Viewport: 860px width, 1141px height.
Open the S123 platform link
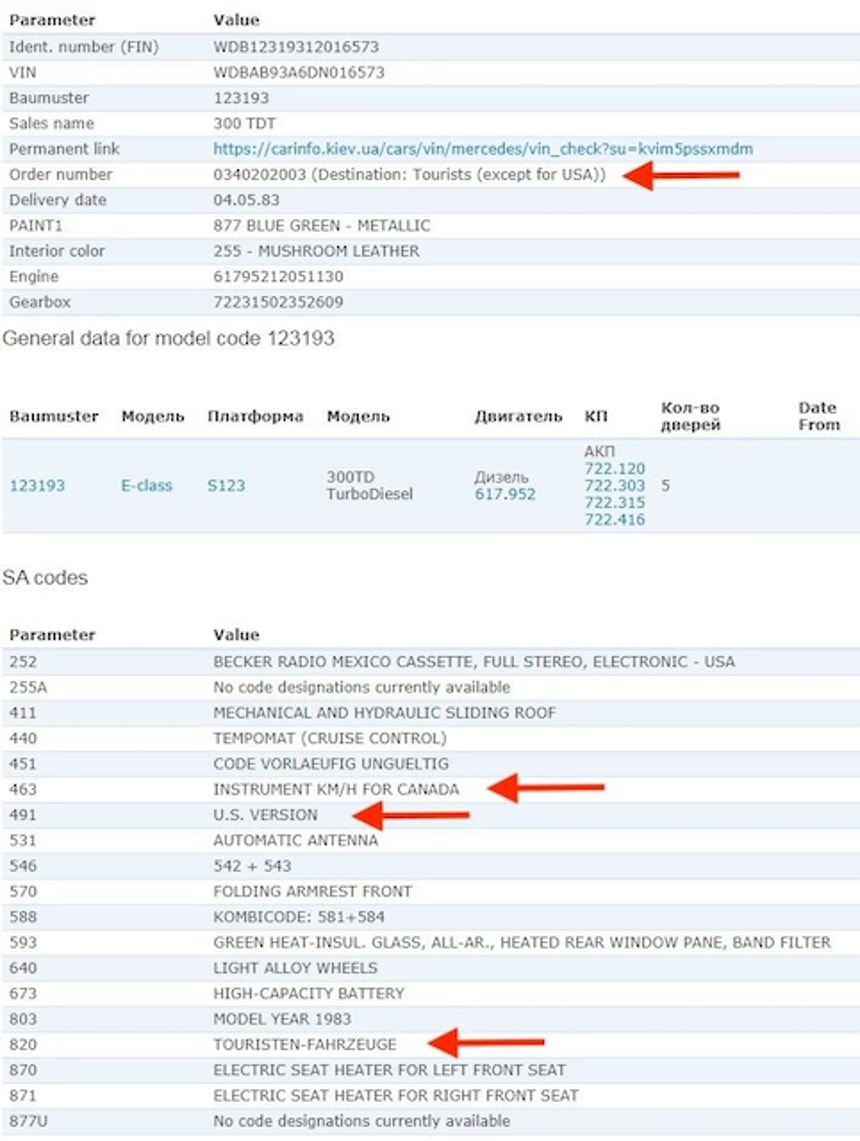click(226, 486)
